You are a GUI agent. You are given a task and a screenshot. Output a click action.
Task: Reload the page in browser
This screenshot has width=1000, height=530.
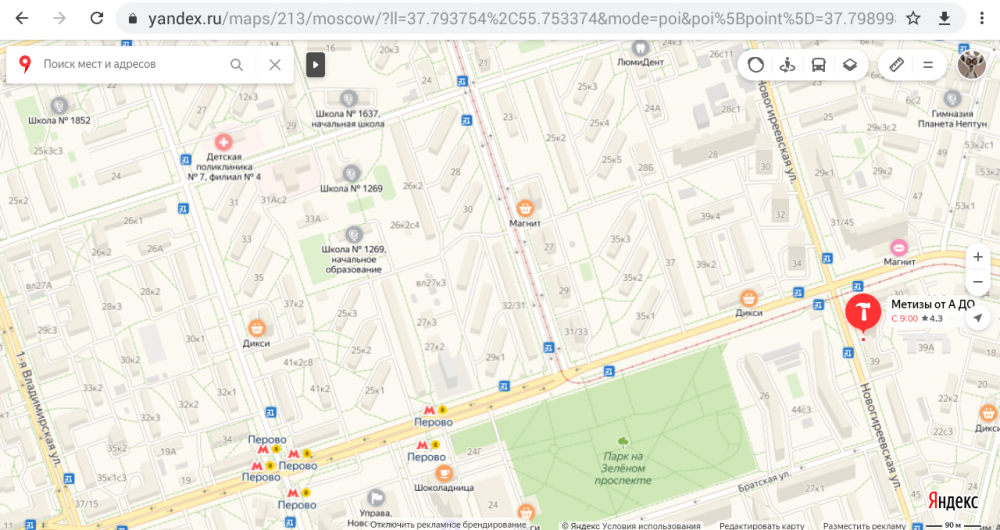[x=96, y=19]
